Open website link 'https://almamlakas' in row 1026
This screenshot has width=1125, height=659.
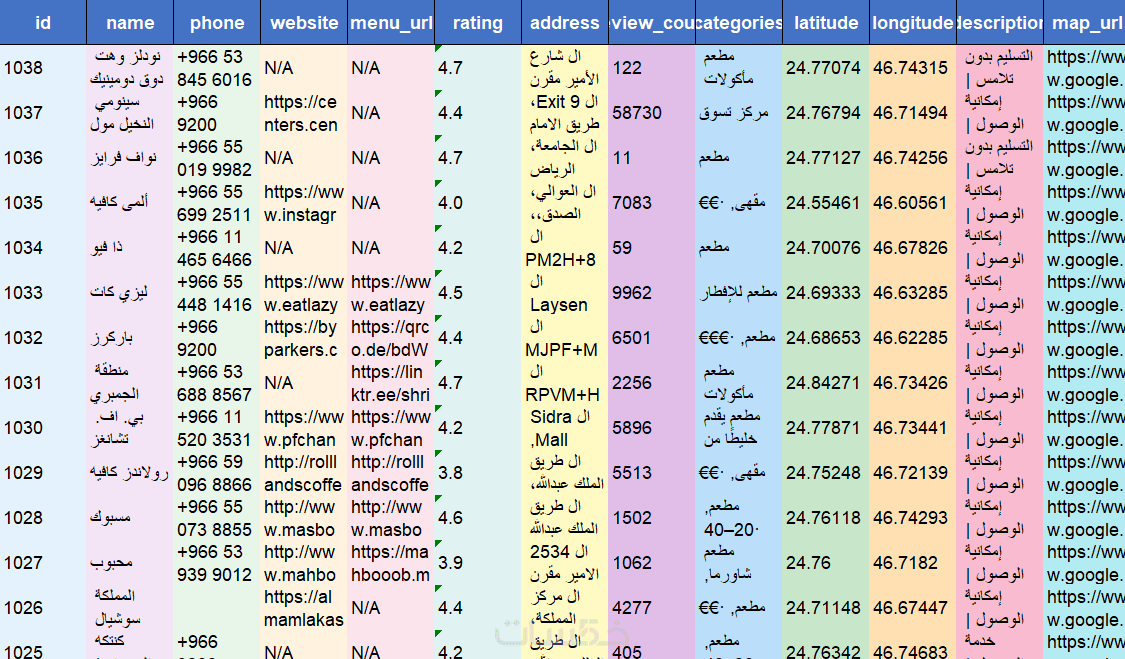(304, 608)
